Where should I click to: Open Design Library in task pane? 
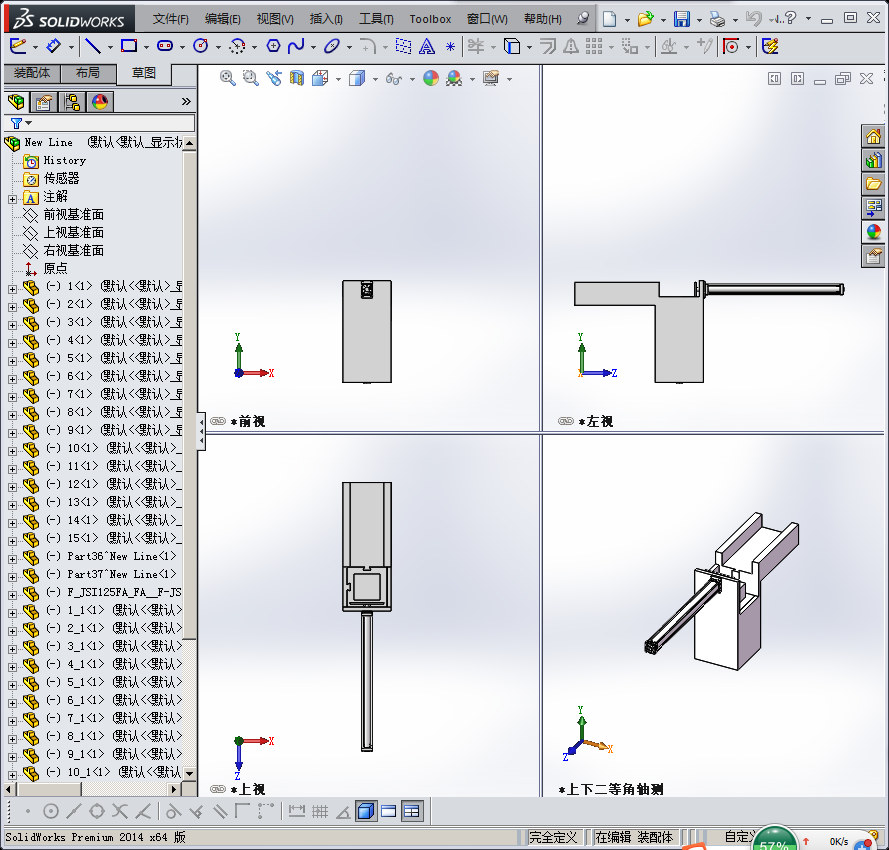pyautogui.click(x=873, y=160)
